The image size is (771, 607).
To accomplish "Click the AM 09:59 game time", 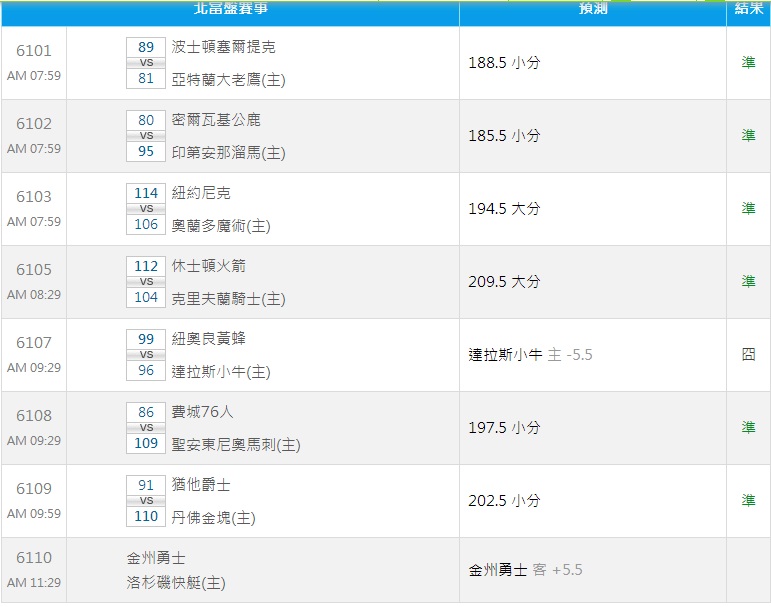I will click(34, 514).
